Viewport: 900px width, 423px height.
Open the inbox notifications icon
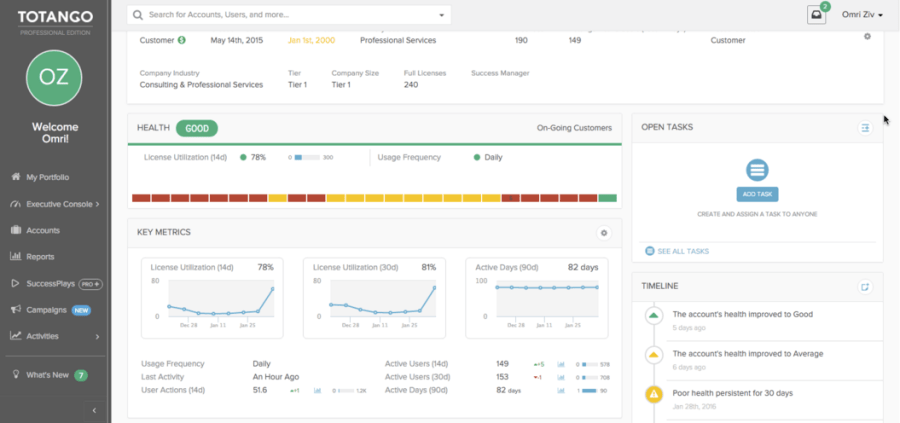coord(817,15)
